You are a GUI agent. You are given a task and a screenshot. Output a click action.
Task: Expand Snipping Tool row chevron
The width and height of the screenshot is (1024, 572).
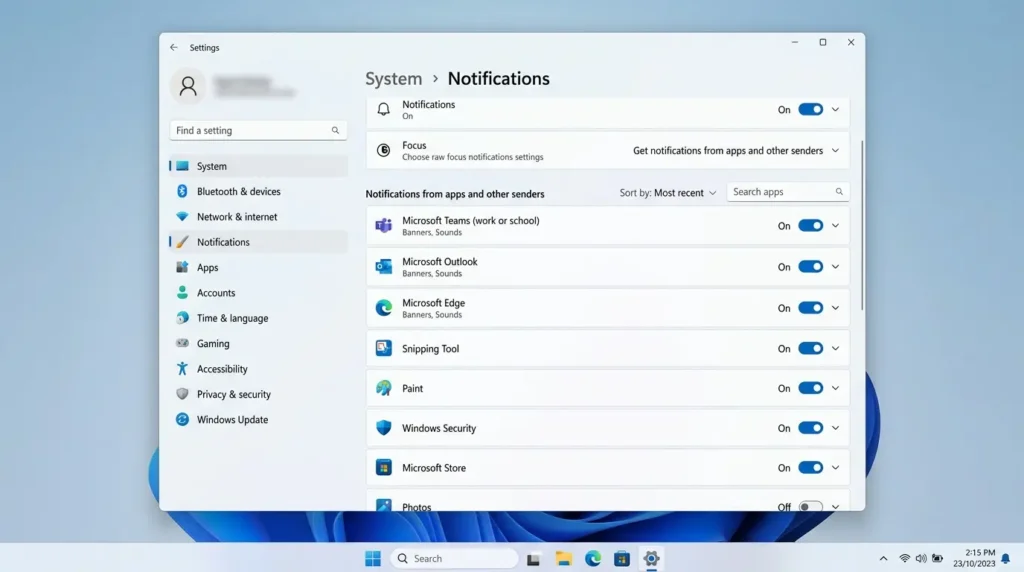pos(835,348)
